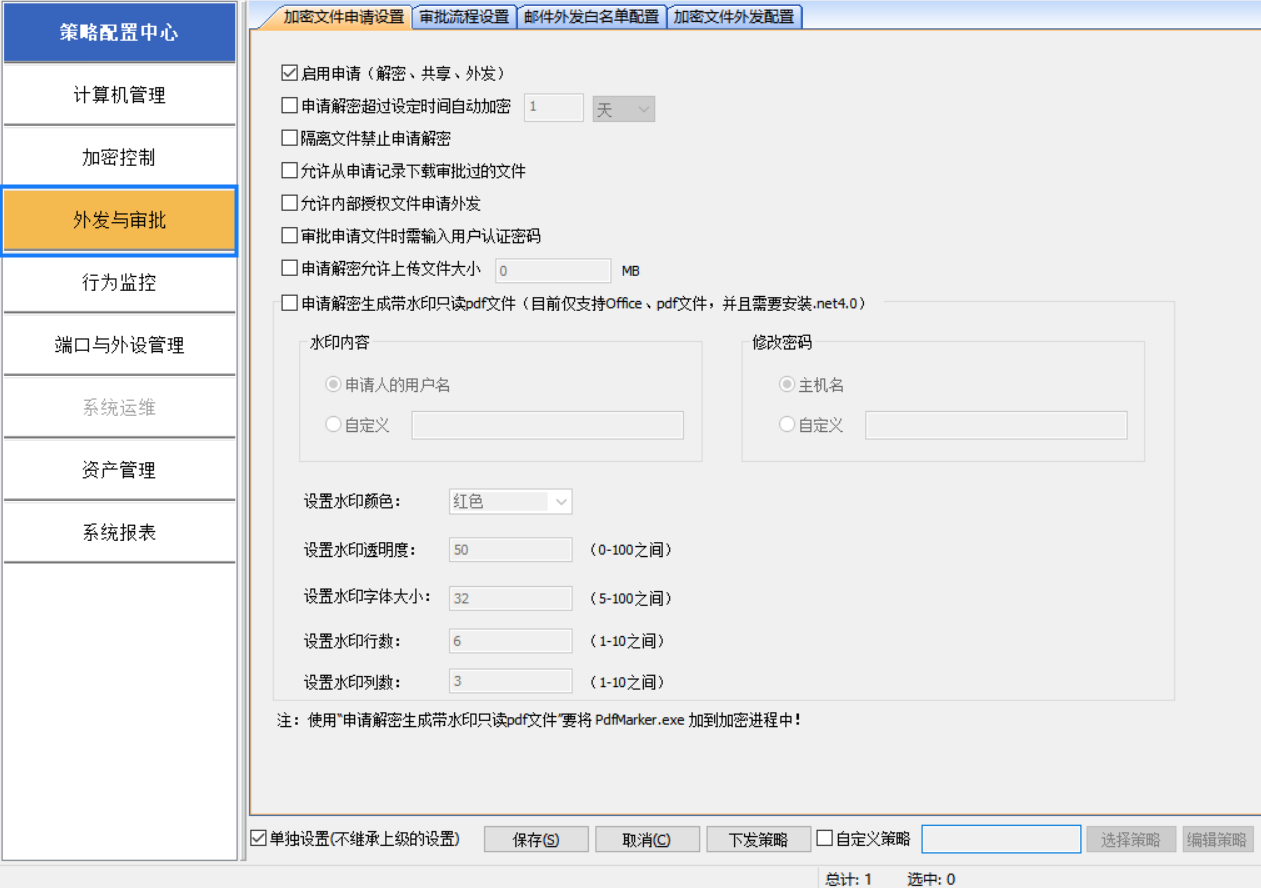The height and width of the screenshot is (888, 1261).
Task: Click the policy name field beside 自定义策略
Action: pos(1000,838)
